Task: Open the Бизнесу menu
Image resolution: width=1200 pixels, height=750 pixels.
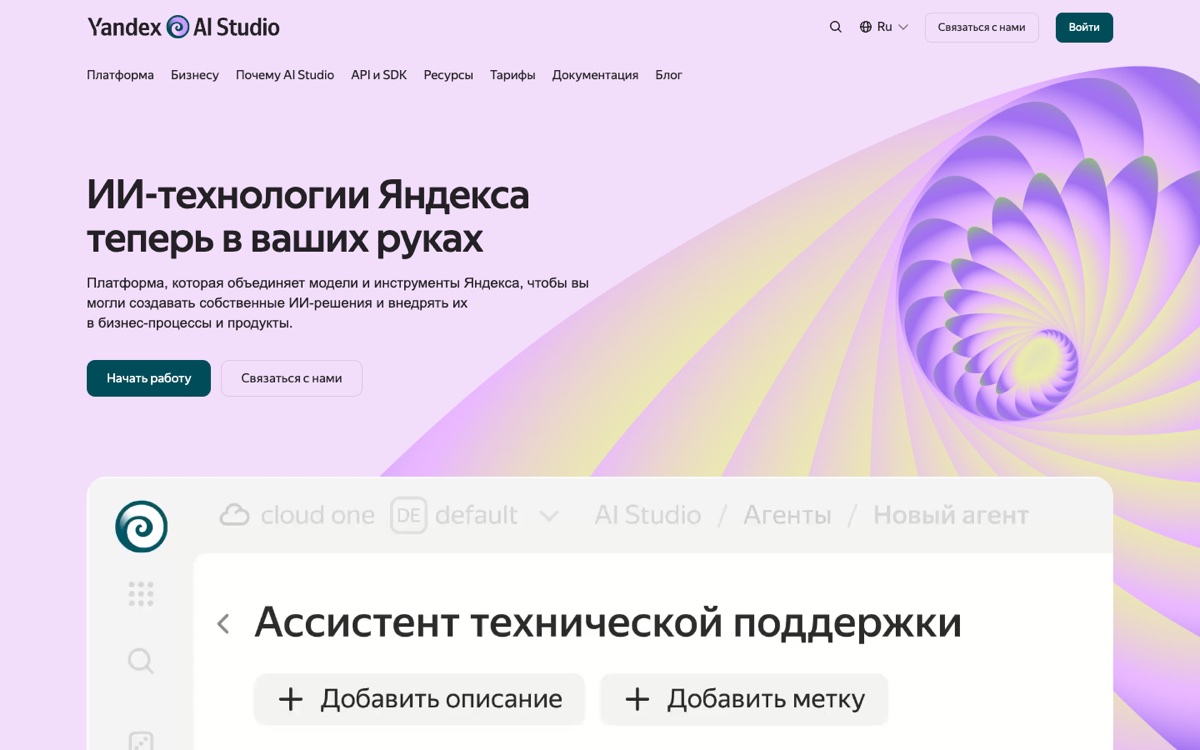Action: point(195,75)
